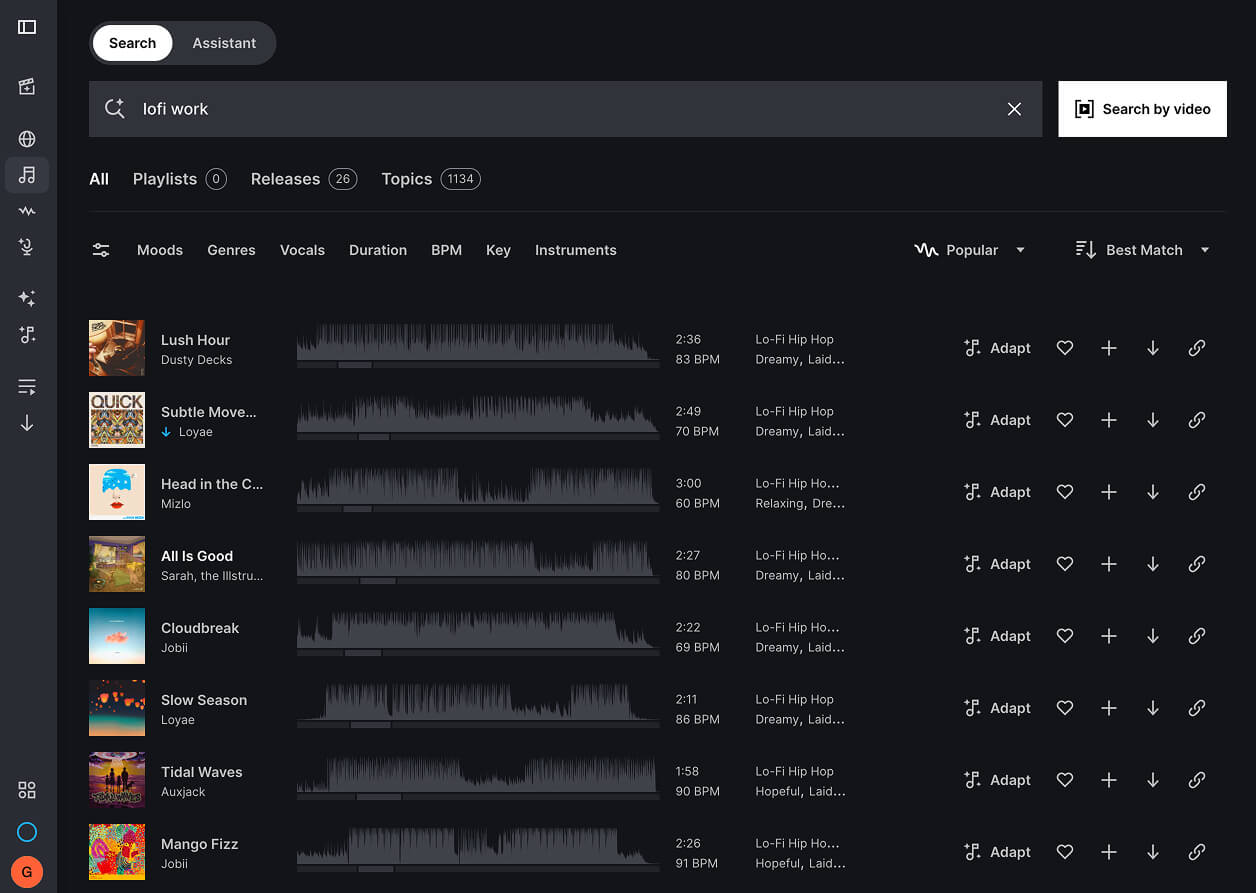Adapt the track Slow Season

point(997,708)
